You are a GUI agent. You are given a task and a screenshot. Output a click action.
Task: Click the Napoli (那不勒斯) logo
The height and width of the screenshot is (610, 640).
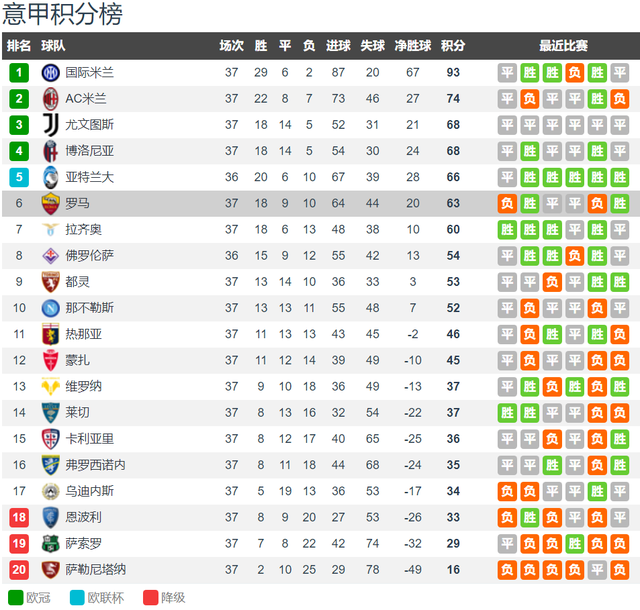point(51,308)
